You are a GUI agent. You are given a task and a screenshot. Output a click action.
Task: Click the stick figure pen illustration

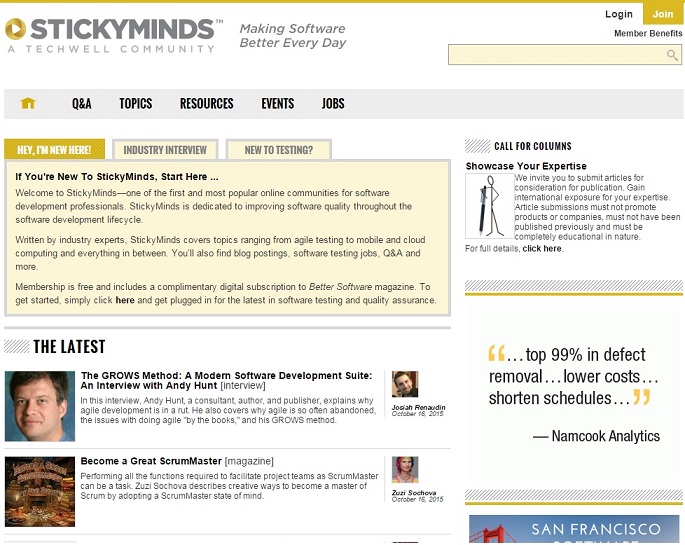pos(489,207)
